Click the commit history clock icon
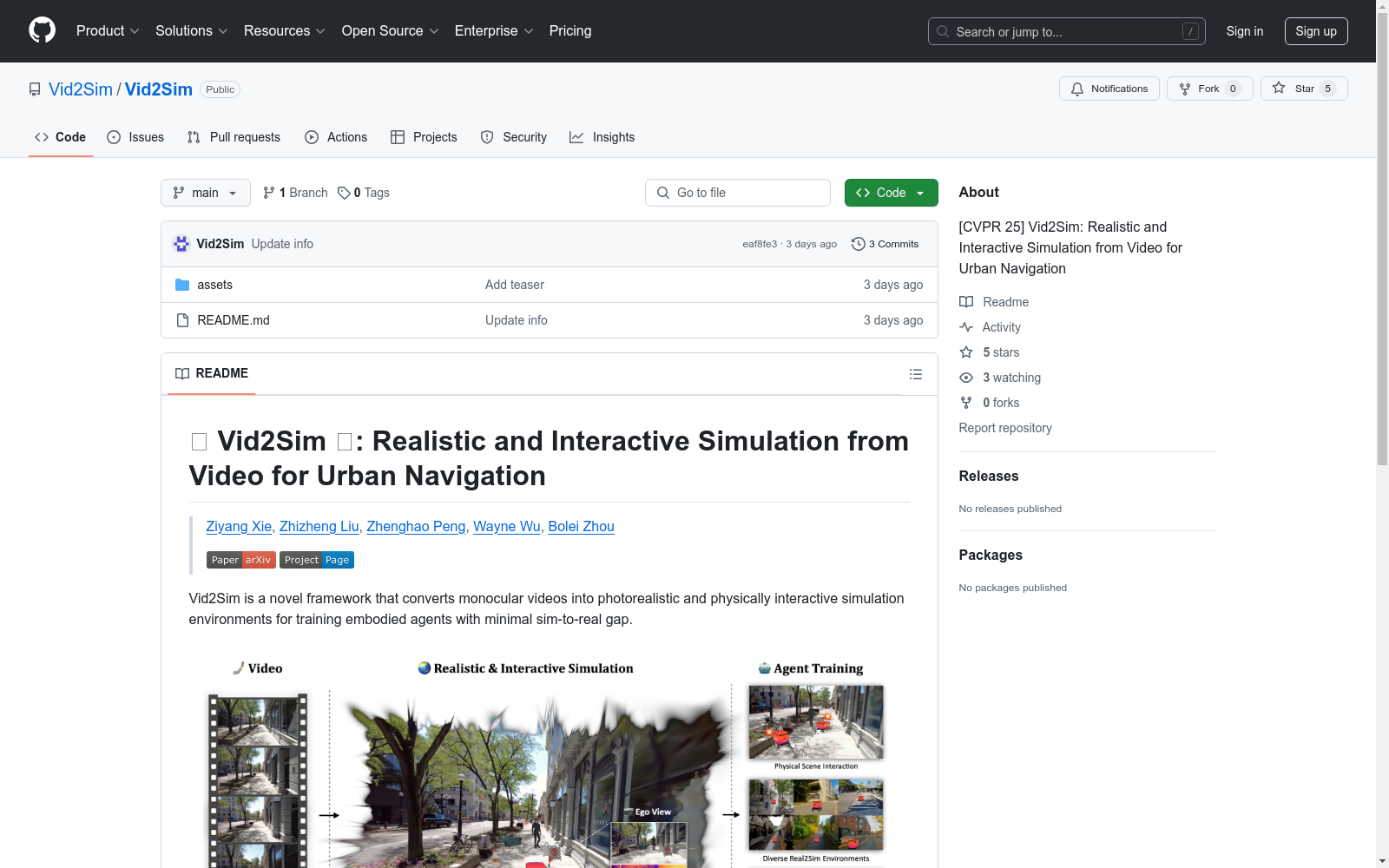The width and height of the screenshot is (1389, 868). click(858, 244)
